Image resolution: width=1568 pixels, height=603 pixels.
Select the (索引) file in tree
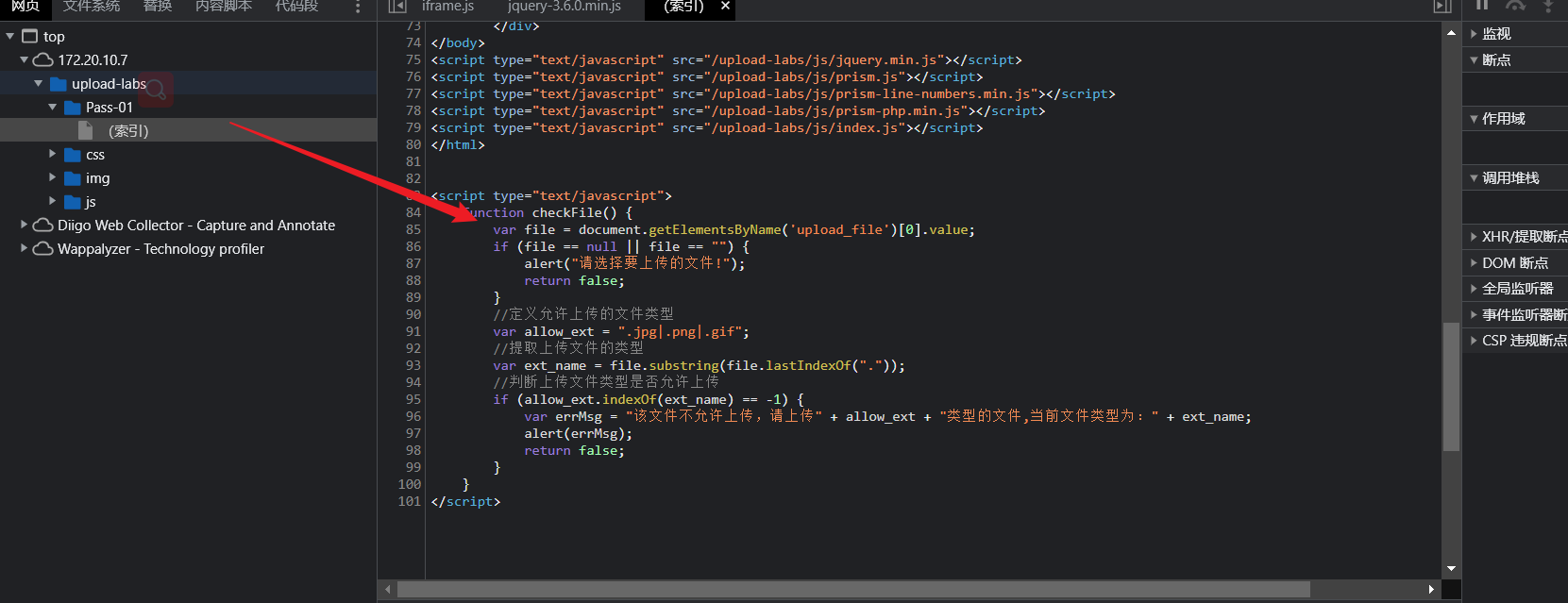189,130
